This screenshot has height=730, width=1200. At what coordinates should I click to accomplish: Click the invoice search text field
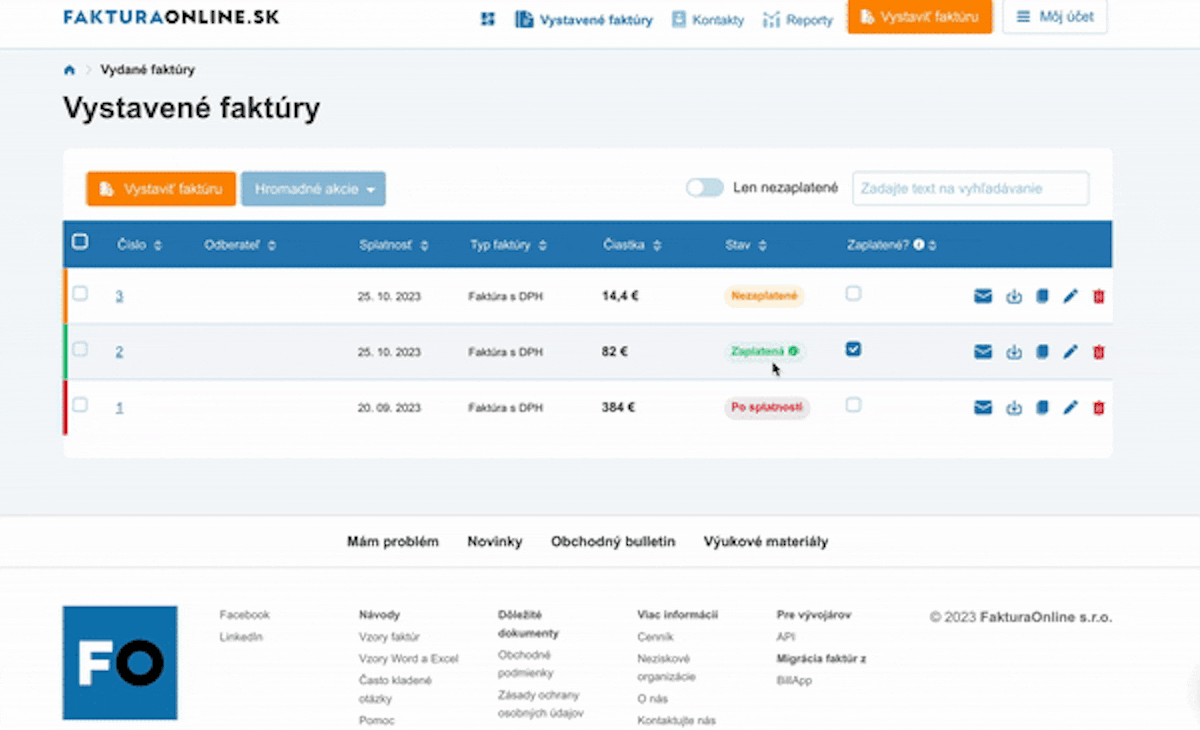click(969, 188)
